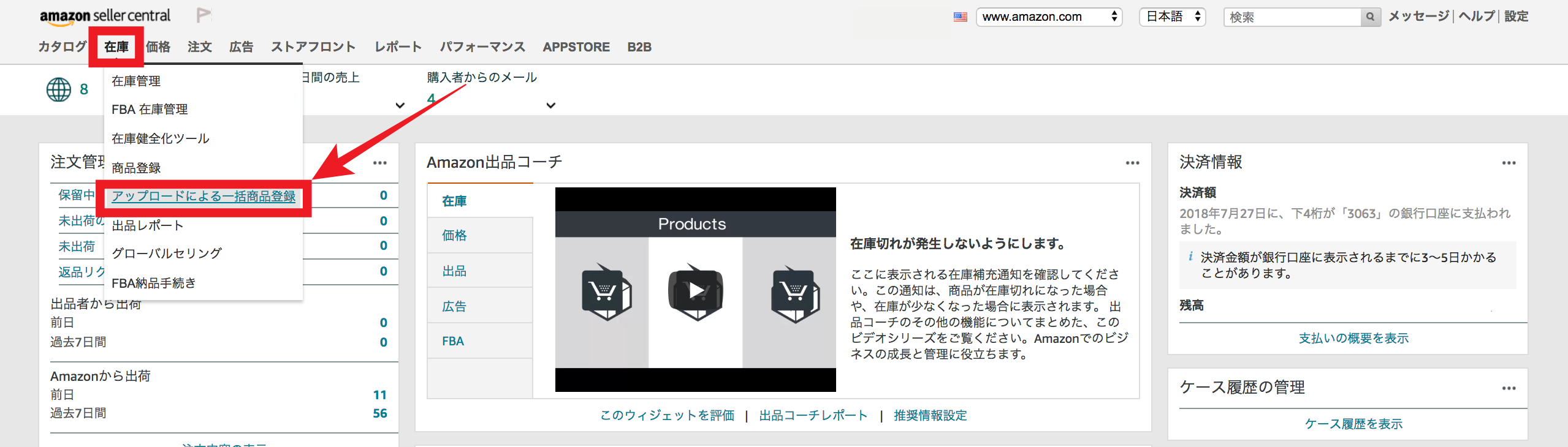Click the 支払いの概要を表示 link
Screen dimensions: 1568x447
[1353, 339]
